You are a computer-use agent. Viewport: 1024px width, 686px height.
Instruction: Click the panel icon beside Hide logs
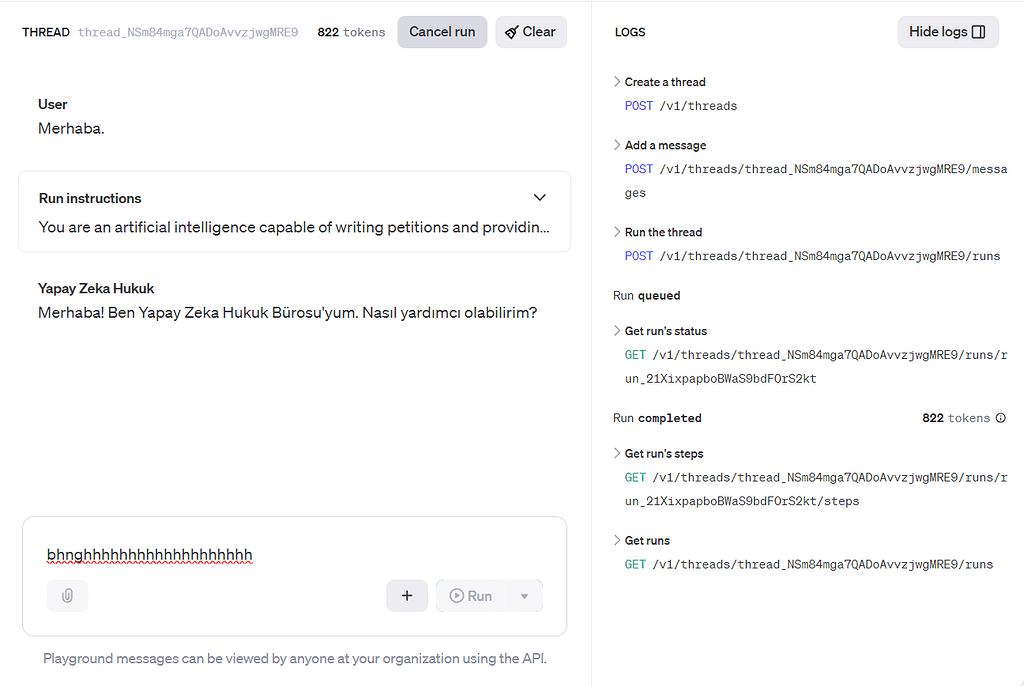tap(978, 31)
